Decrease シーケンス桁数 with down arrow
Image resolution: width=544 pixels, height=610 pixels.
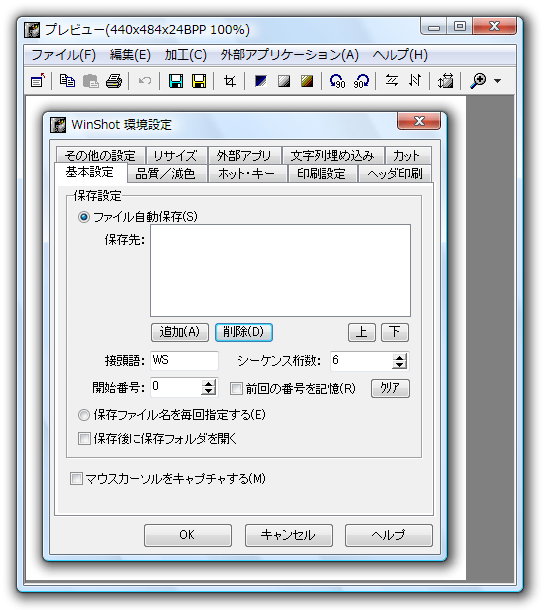(400, 365)
